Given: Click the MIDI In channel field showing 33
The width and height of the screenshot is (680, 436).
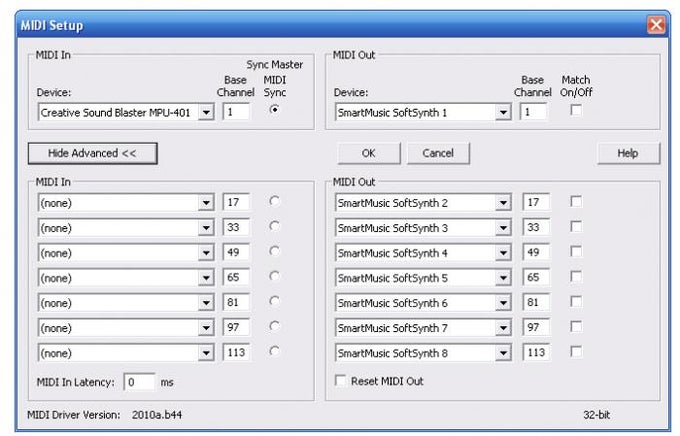Looking at the screenshot, I should click(x=236, y=227).
